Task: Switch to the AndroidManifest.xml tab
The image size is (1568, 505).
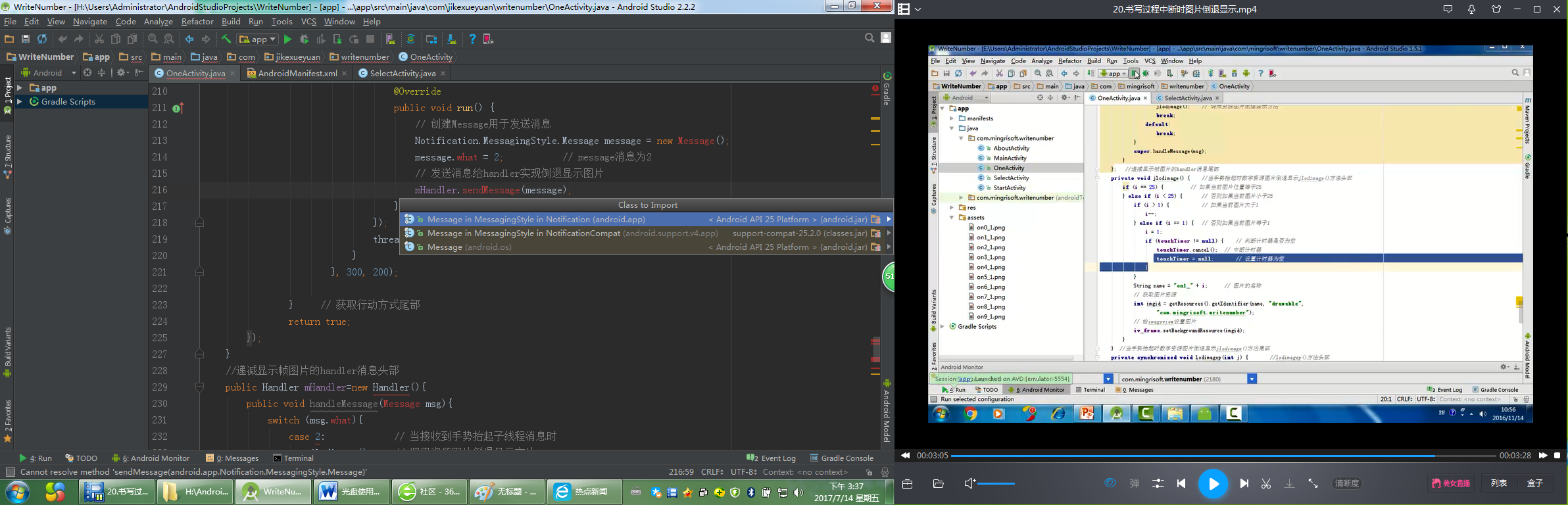Action: [x=297, y=73]
